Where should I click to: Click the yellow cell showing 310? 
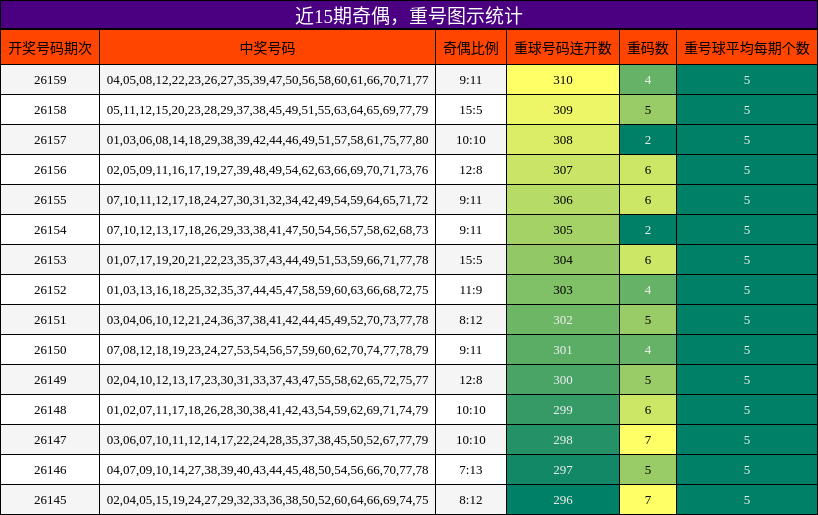[x=563, y=80]
